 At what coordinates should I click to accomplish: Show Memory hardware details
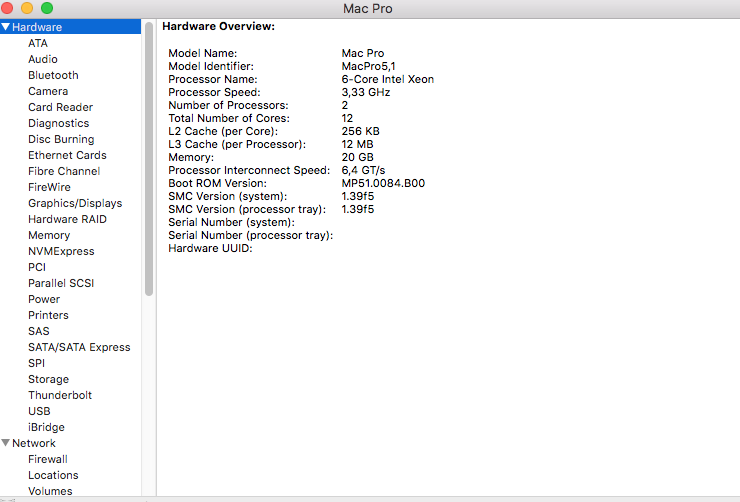pyautogui.click(x=49, y=235)
